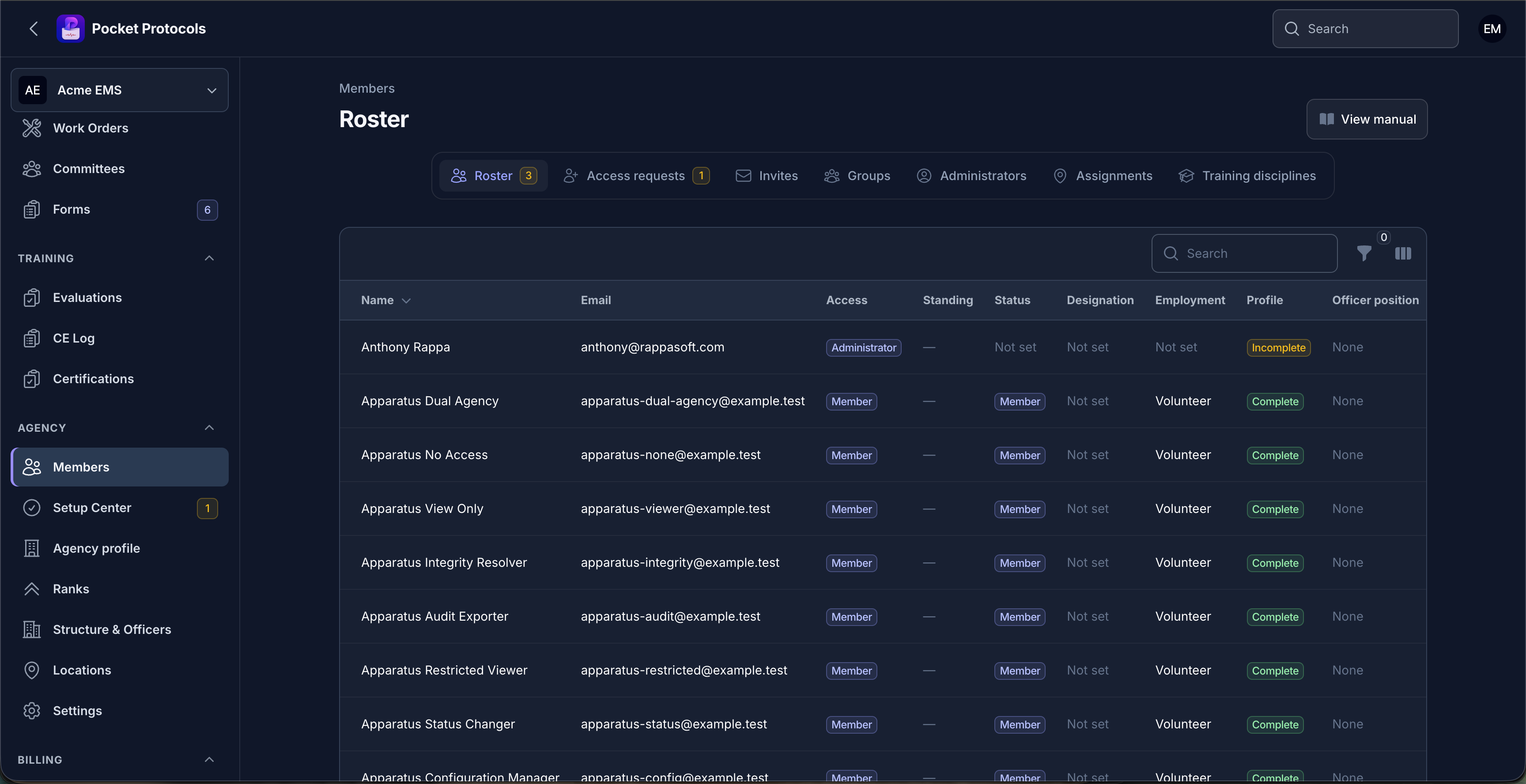Screen dimensions: 1526x784
Task: Open the column visibility icon
Action: 1403,253
